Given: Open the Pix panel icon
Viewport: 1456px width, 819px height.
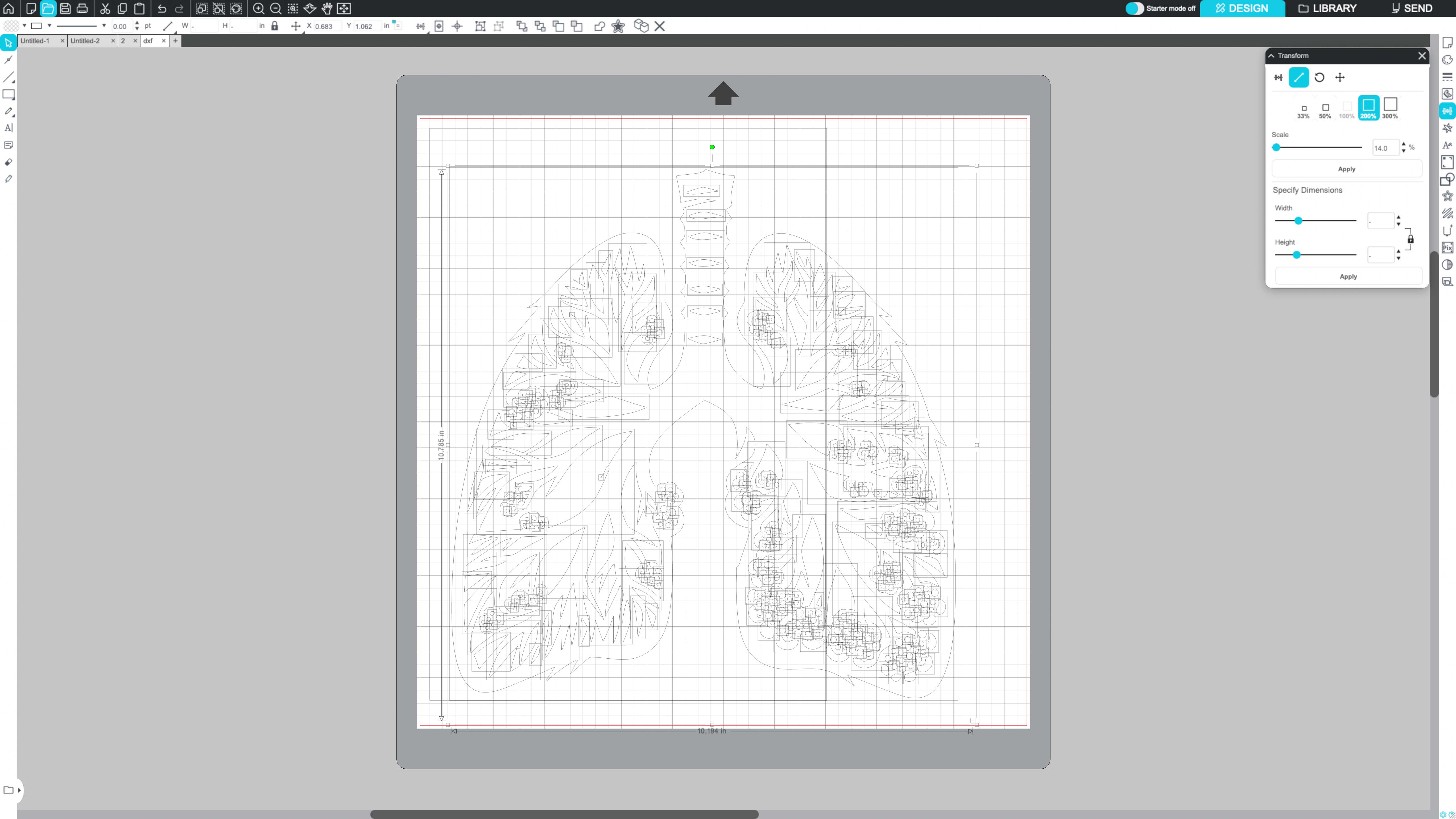Looking at the screenshot, I should [1447, 248].
